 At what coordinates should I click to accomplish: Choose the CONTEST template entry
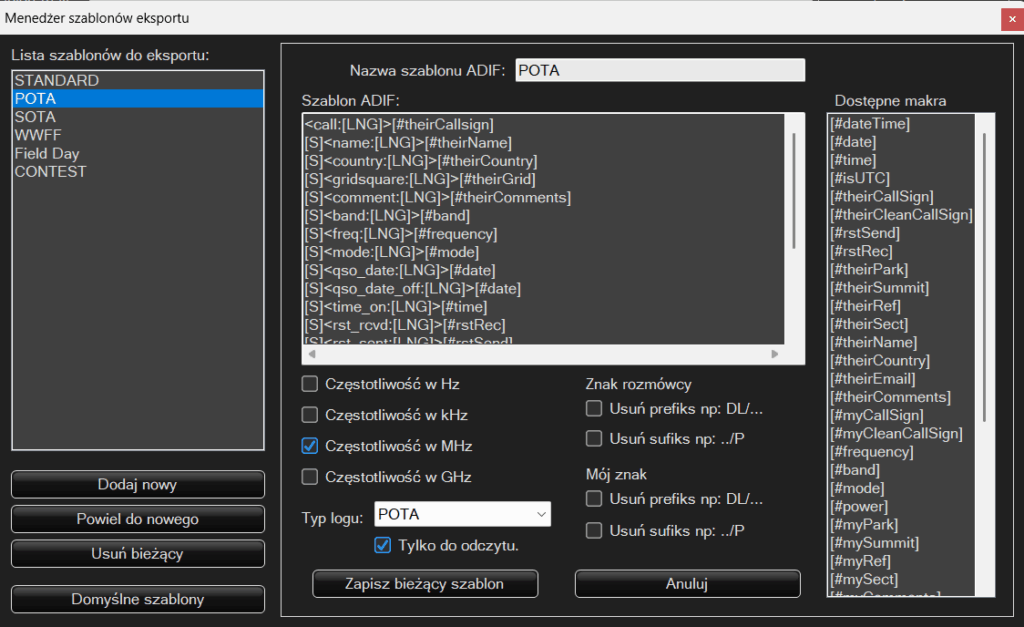click(50, 171)
